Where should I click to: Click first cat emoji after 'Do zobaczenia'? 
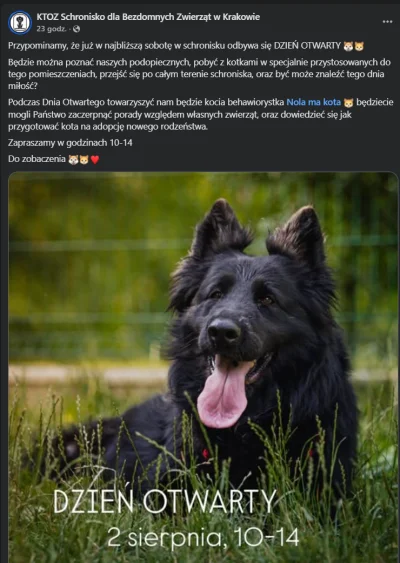pyautogui.click(x=73, y=159)
